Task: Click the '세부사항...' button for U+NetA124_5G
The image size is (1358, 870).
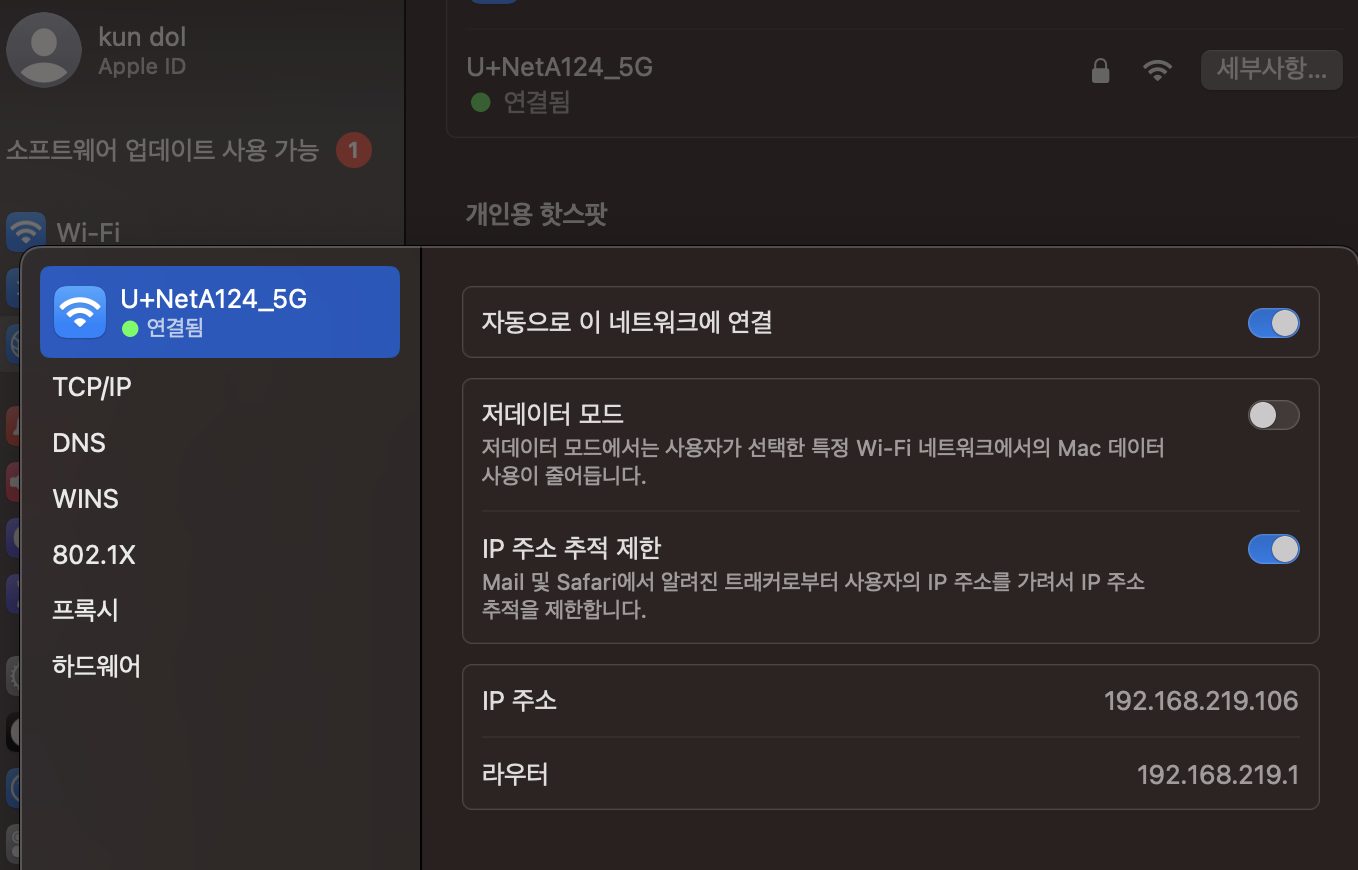Action: tap(1271, 69)
